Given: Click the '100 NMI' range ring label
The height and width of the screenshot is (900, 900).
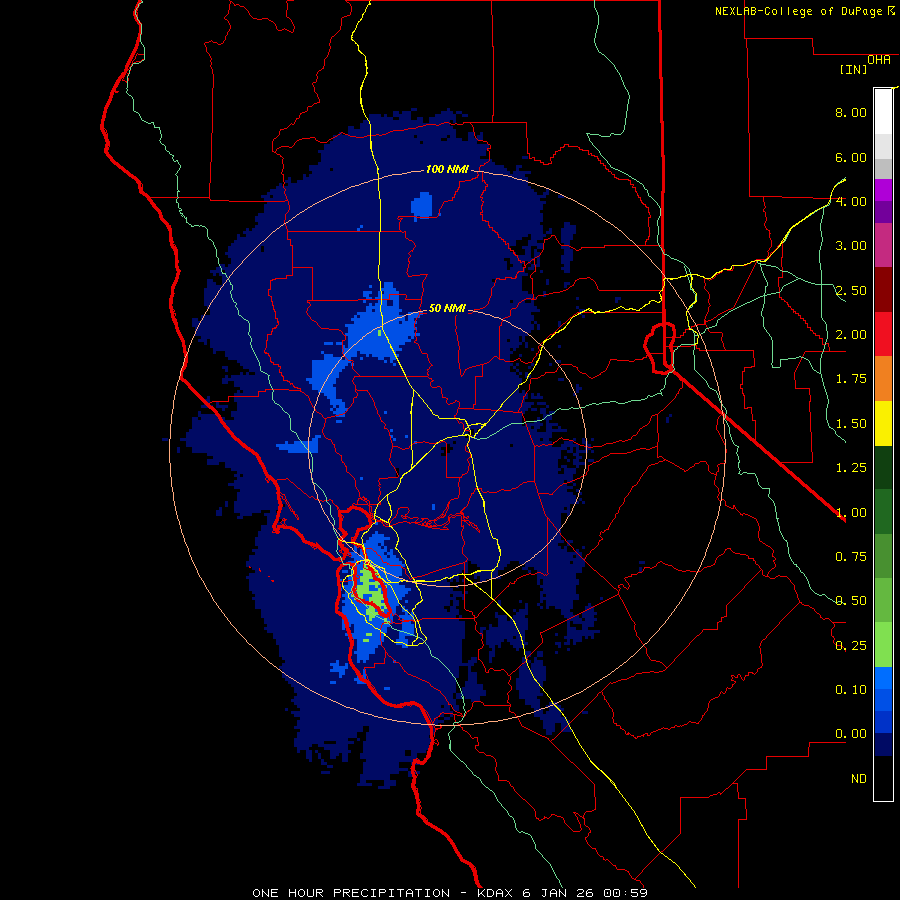Looking at the screenshot, I should tap(447, 169).
